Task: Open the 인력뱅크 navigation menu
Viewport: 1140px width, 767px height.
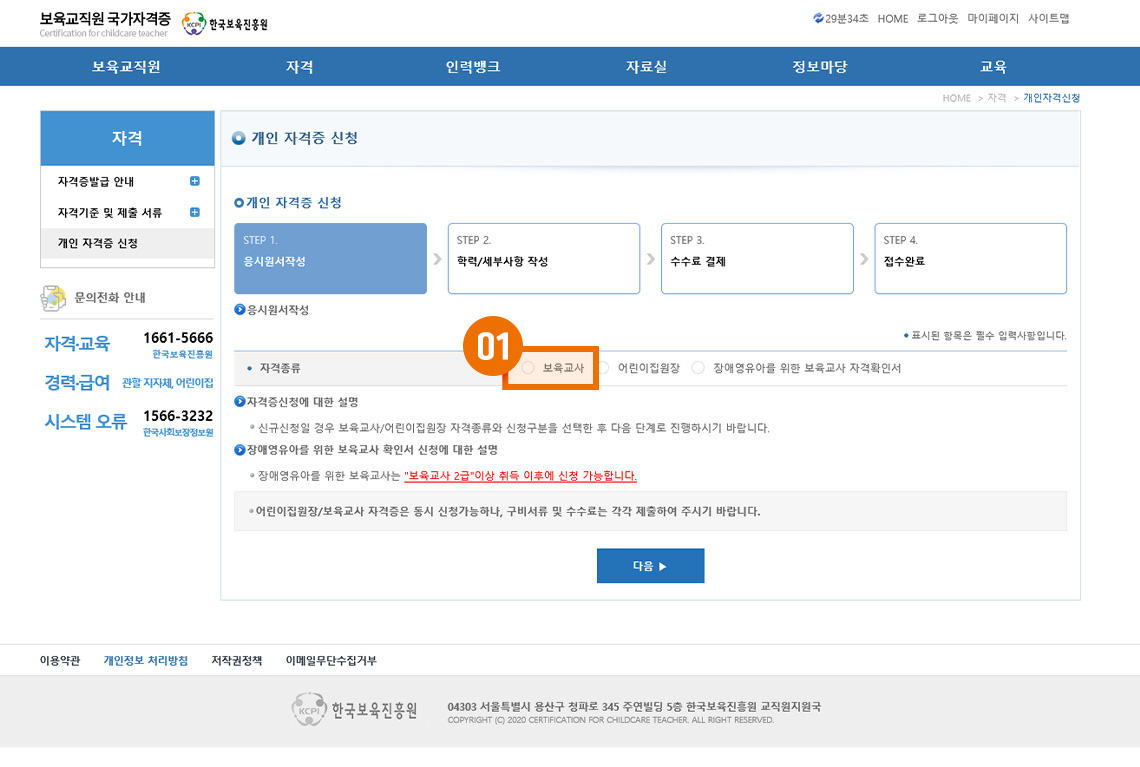Action: 473,67
